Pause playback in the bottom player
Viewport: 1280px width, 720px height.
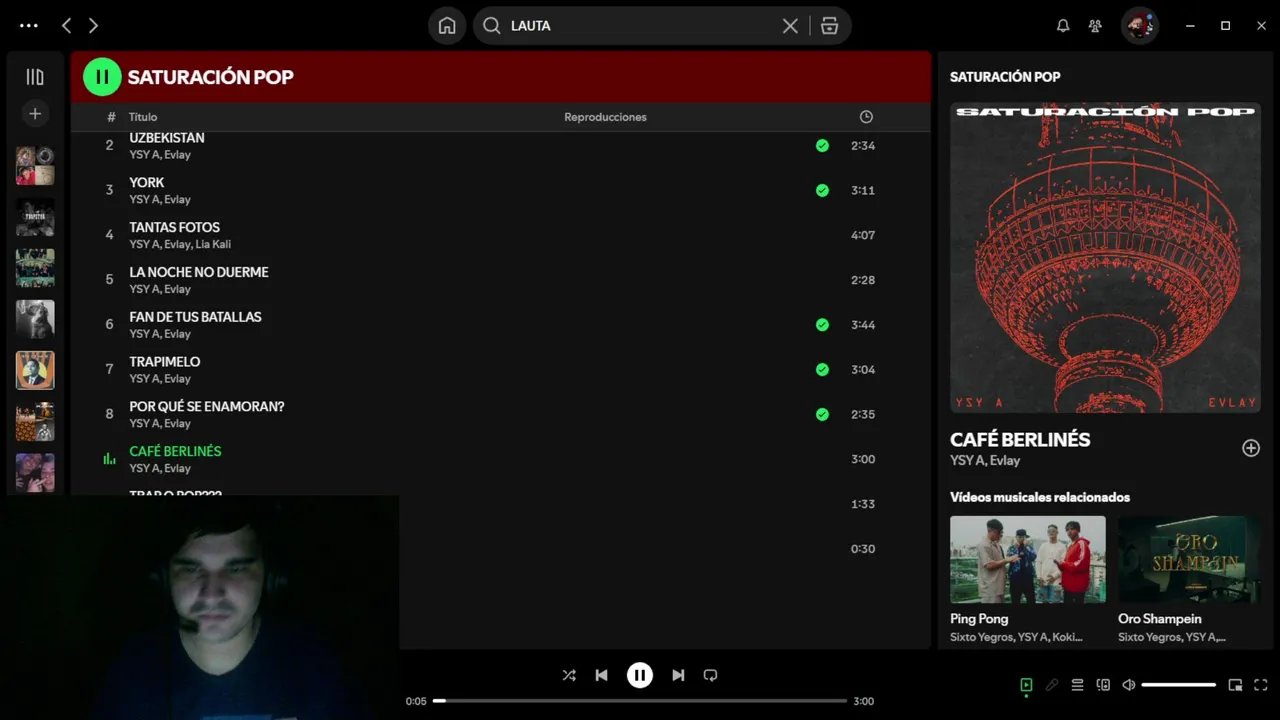click(640, 675)
